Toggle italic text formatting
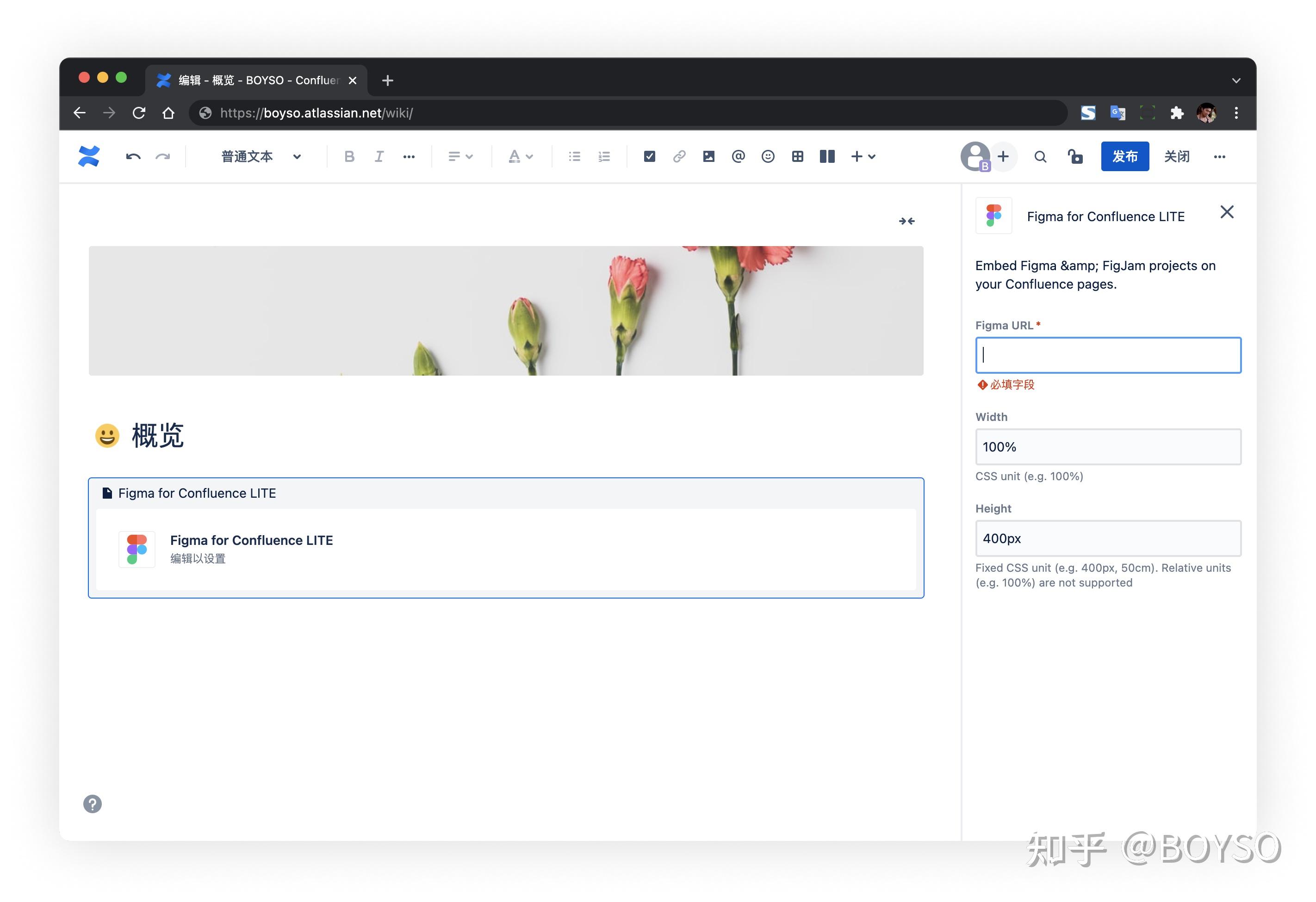The height and width of the screenshot is (902, 1316). (379, 157)
